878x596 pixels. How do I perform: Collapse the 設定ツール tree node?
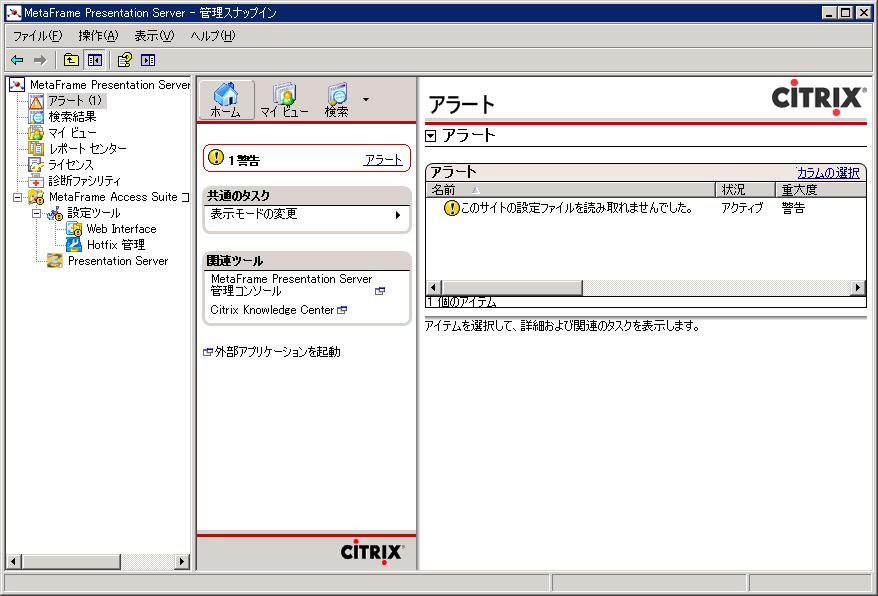36,213
